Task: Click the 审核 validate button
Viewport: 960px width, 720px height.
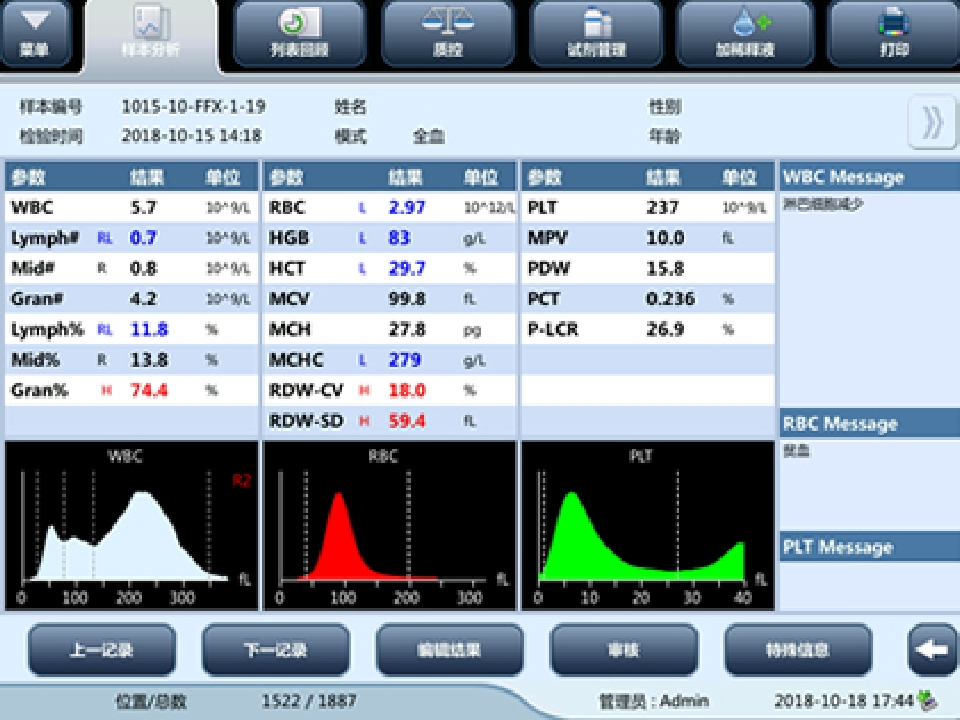Action: (624, 650)
